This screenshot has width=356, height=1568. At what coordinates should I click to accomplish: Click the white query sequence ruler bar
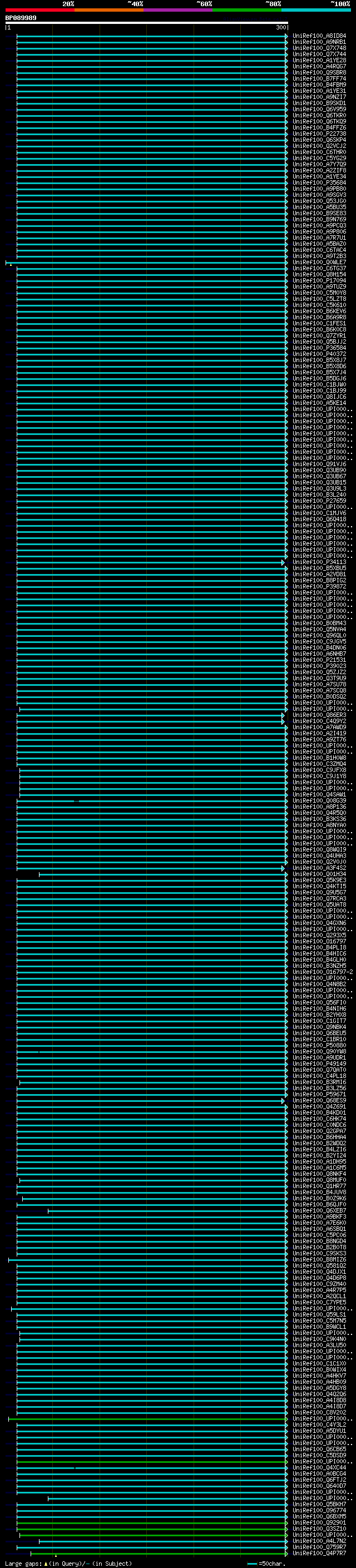147,22
